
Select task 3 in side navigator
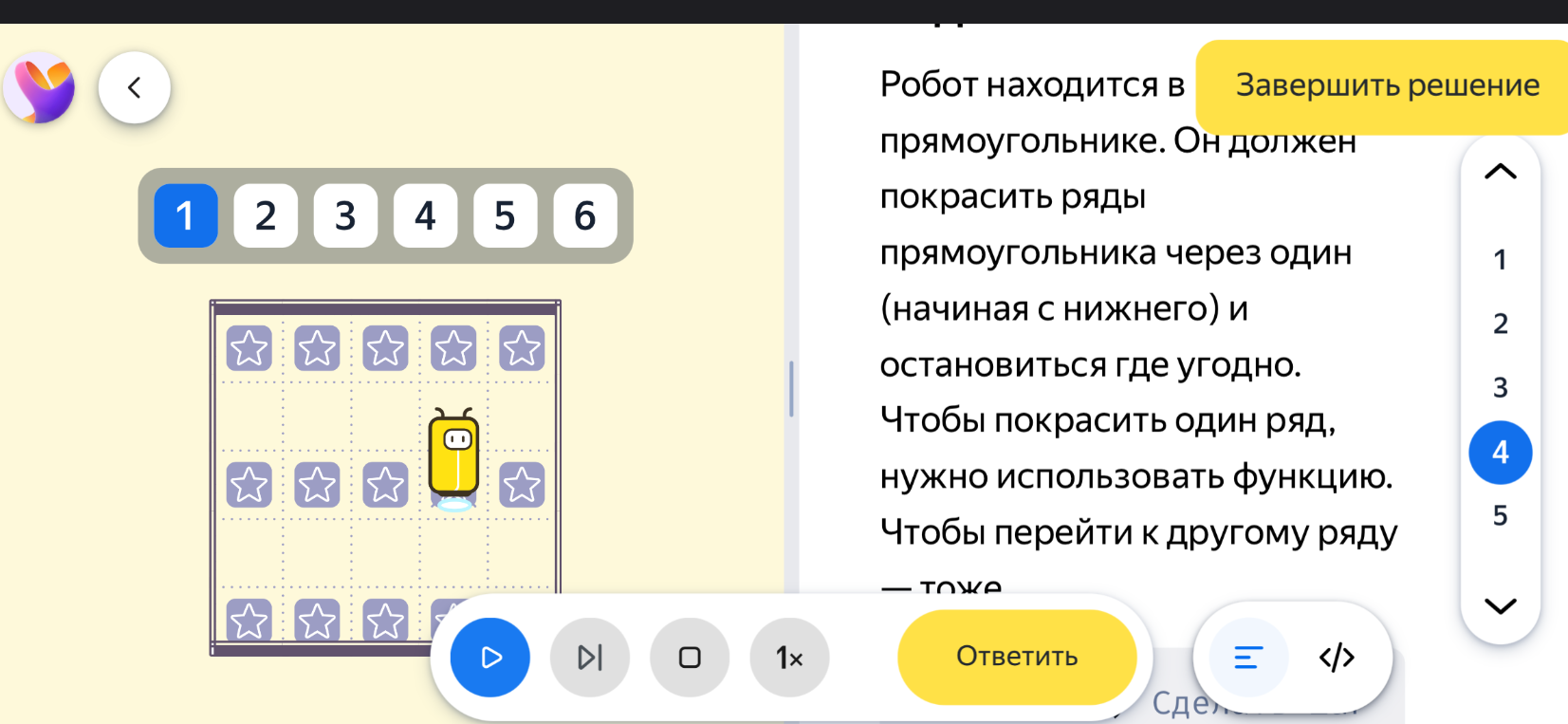click(x=1500, y=387)
